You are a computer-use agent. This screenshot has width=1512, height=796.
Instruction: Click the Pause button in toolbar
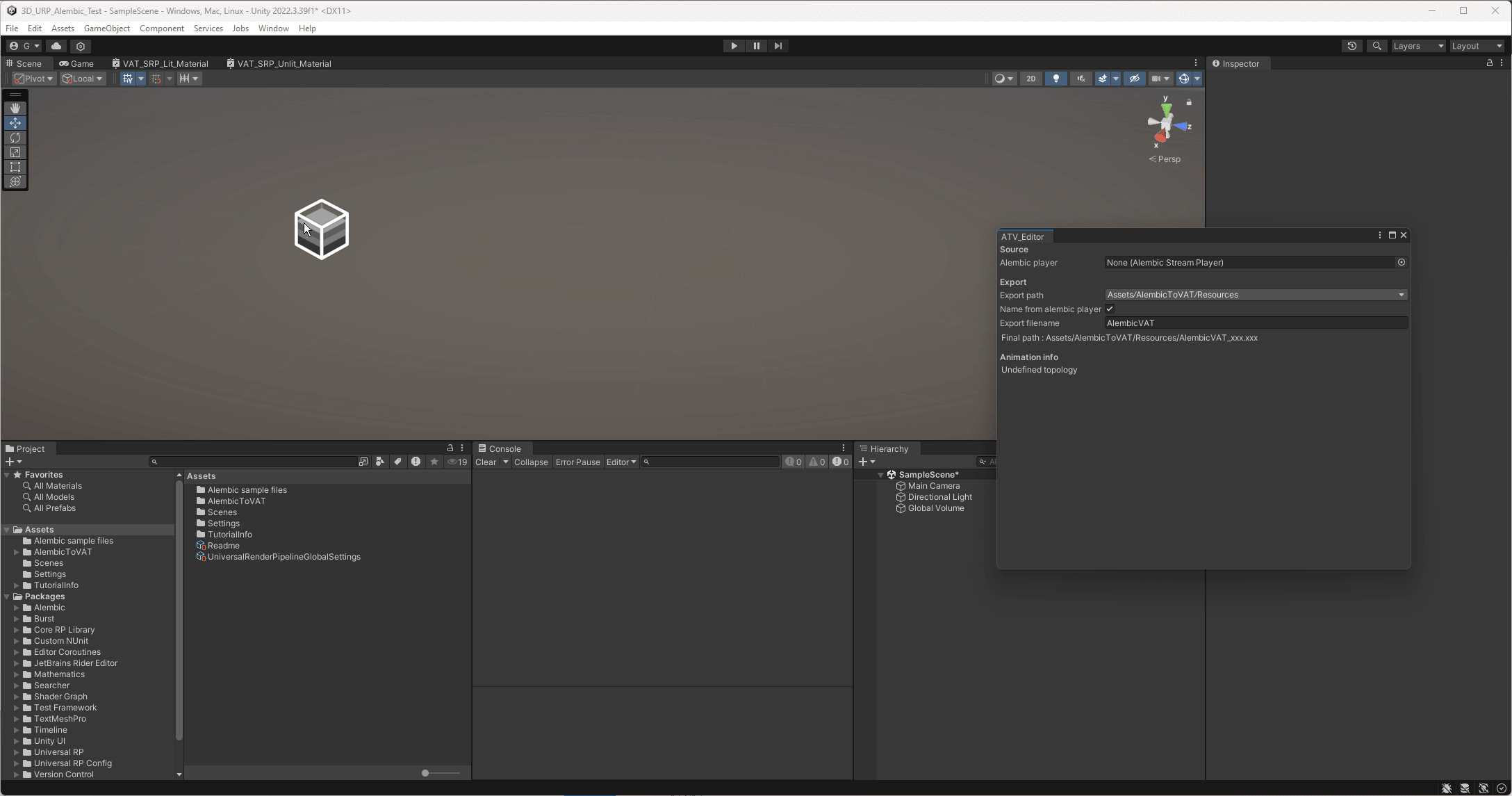(756, 45)
